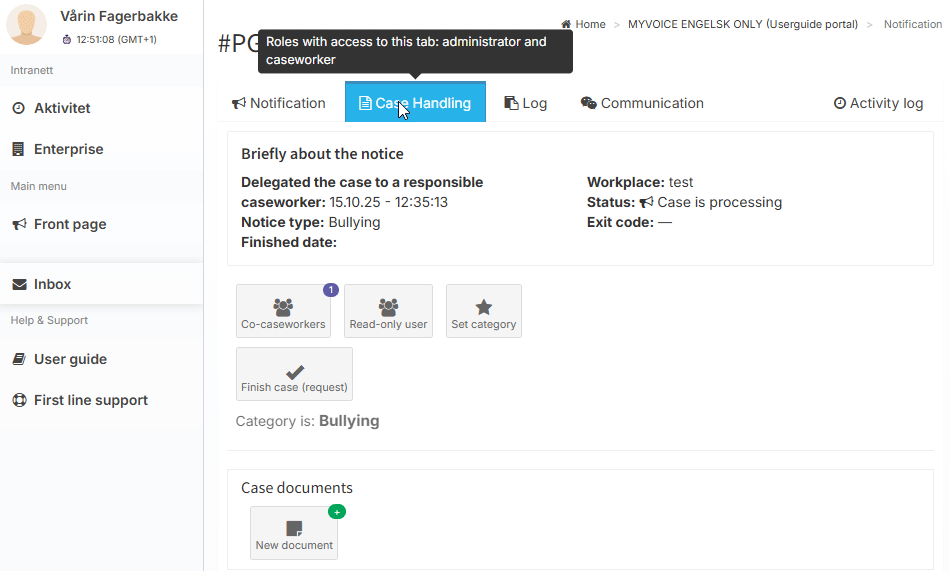The width and height of the screenshot is (950, 571).
Task: Go to Aktivitet in sidebar
Action: [62, 108]
